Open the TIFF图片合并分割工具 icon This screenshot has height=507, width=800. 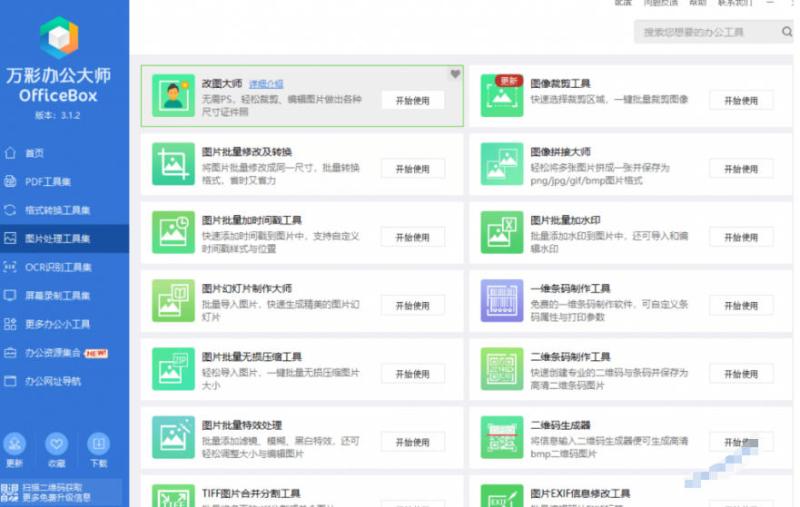173,496
